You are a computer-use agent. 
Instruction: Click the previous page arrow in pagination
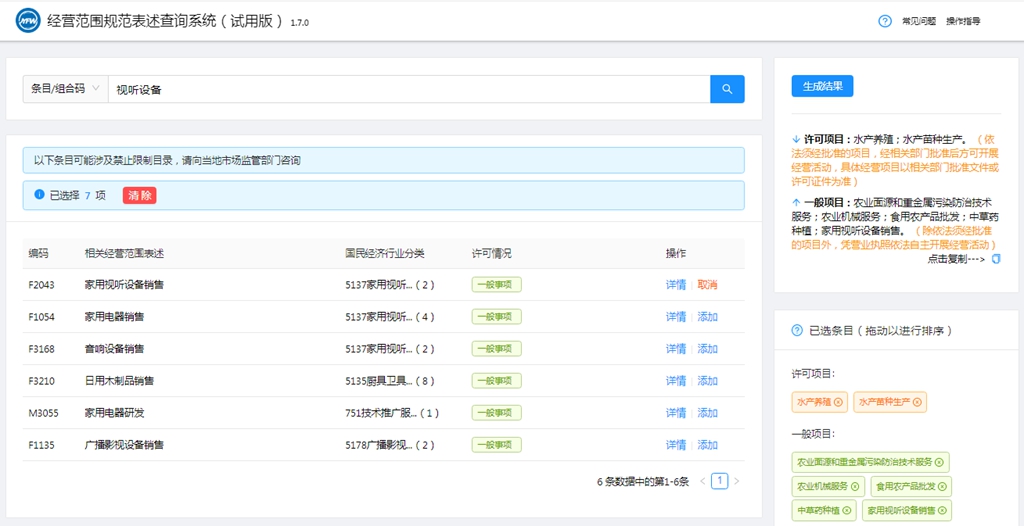click(703, 481)
